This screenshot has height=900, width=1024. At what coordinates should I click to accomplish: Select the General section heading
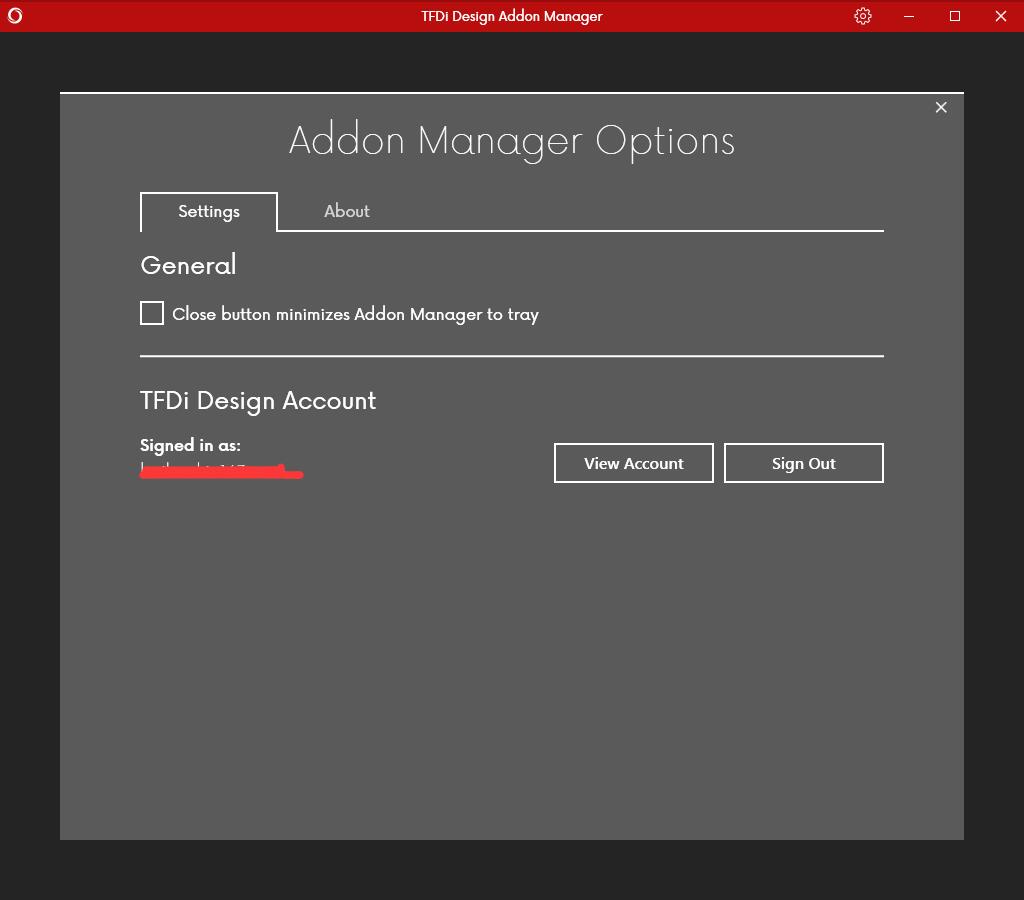click(188, 265)
